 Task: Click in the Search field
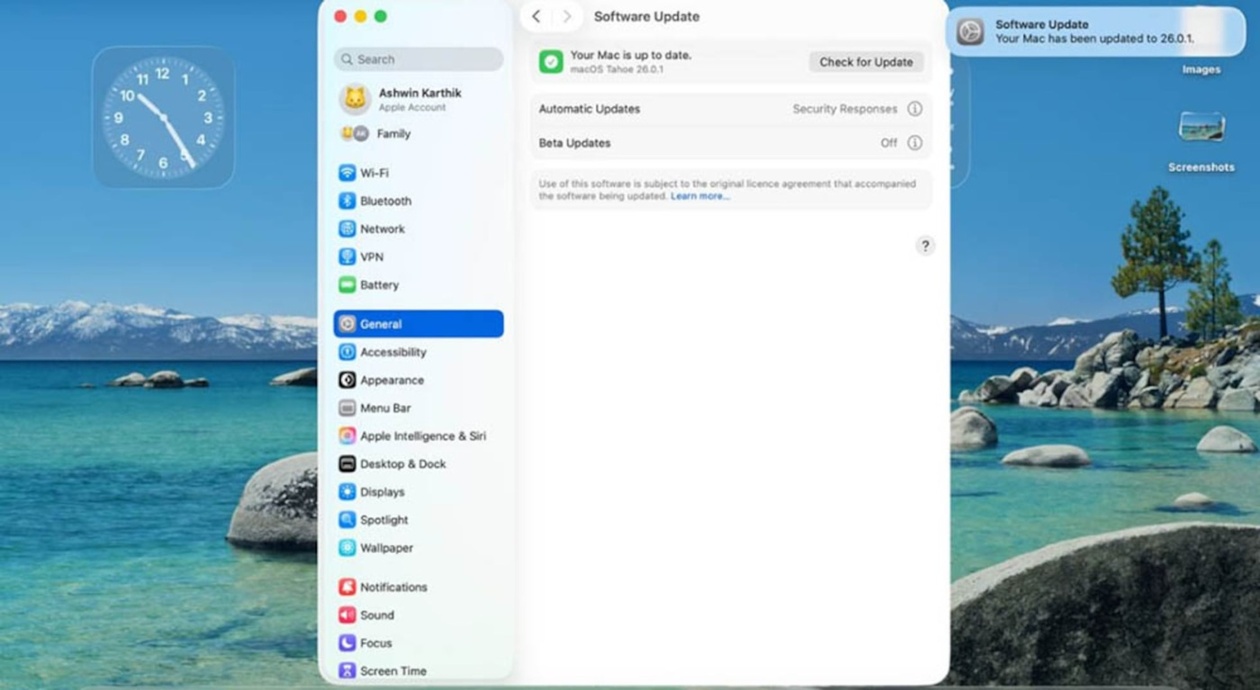(418, 59)
